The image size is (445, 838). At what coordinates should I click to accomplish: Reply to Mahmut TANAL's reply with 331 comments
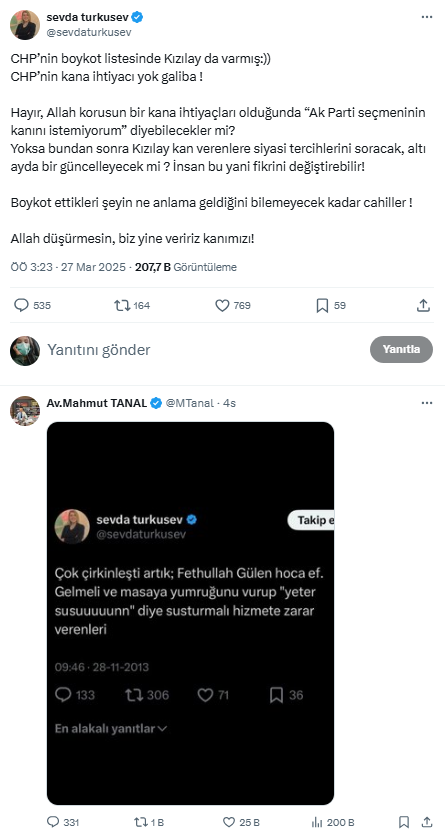(x=53, y=822)
